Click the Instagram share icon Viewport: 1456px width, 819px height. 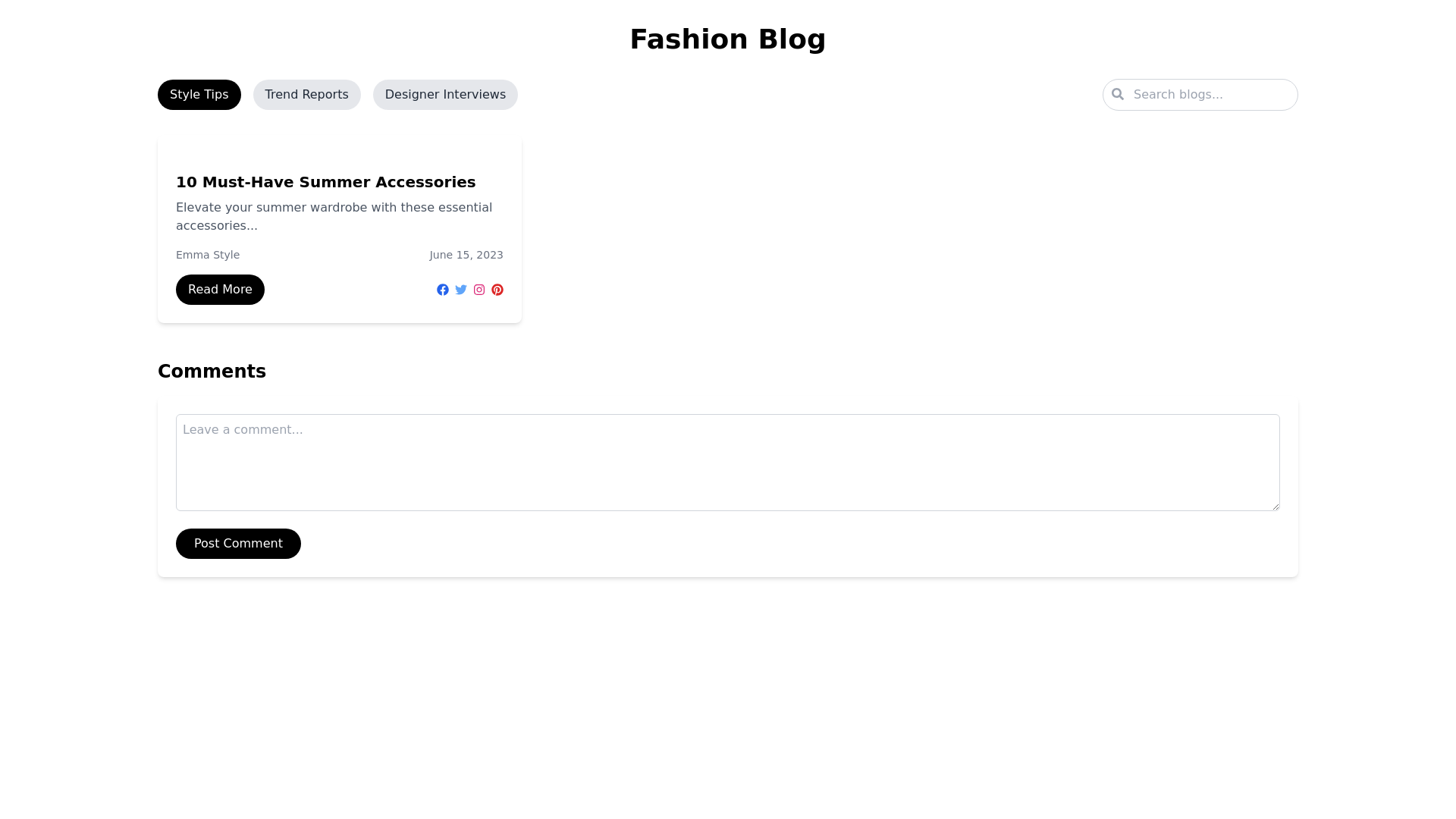coord(479,290)
